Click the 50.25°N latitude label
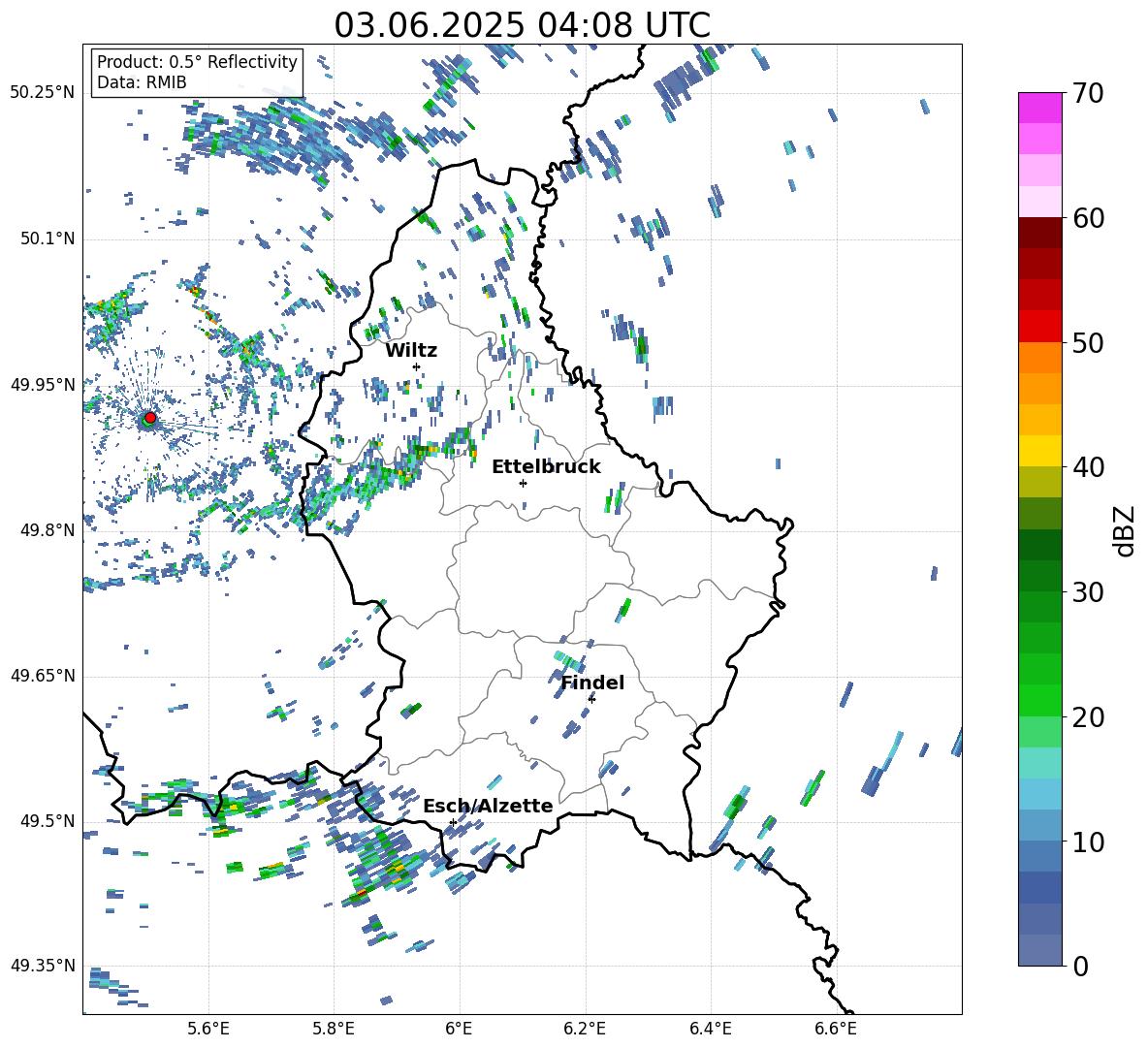Image resolution: width=1148 pixels, height=1048 pixels. [x=43, y=93]
